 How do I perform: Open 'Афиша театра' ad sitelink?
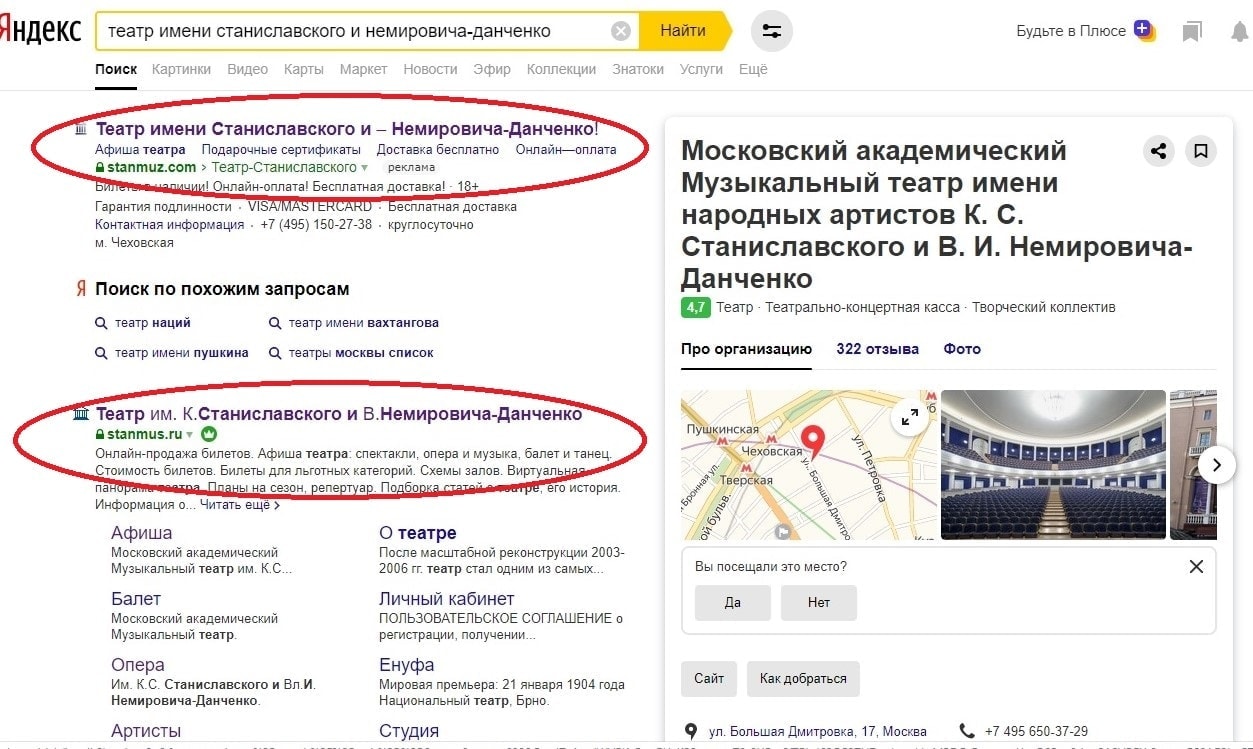click(140, 150)
